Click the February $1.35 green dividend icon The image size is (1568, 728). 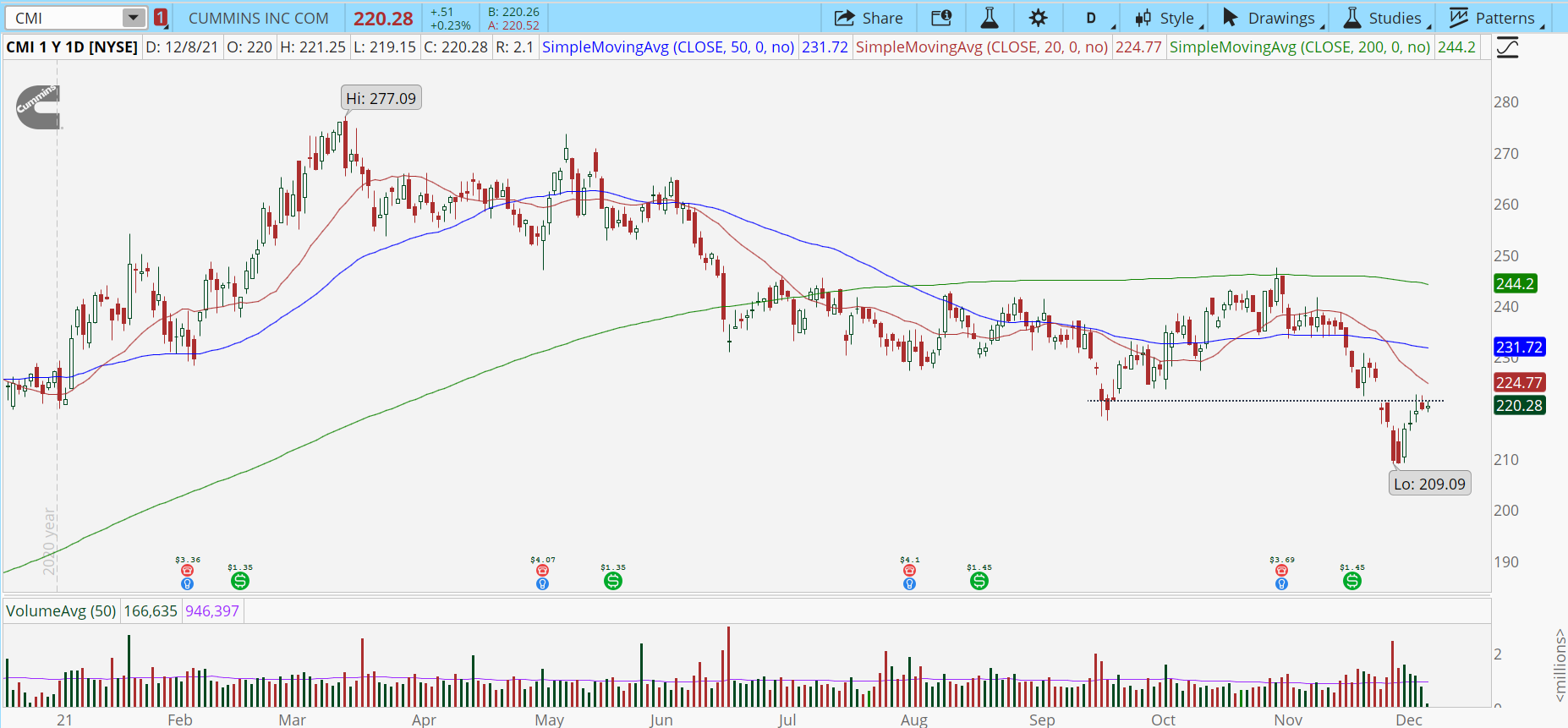(x=240, y=581)
